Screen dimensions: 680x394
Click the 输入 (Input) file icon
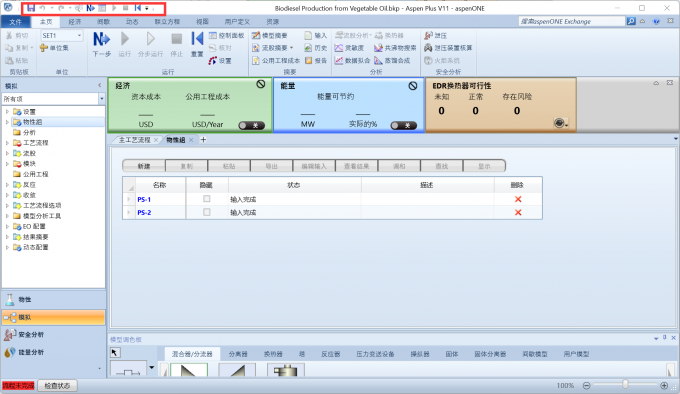[308, 36]
